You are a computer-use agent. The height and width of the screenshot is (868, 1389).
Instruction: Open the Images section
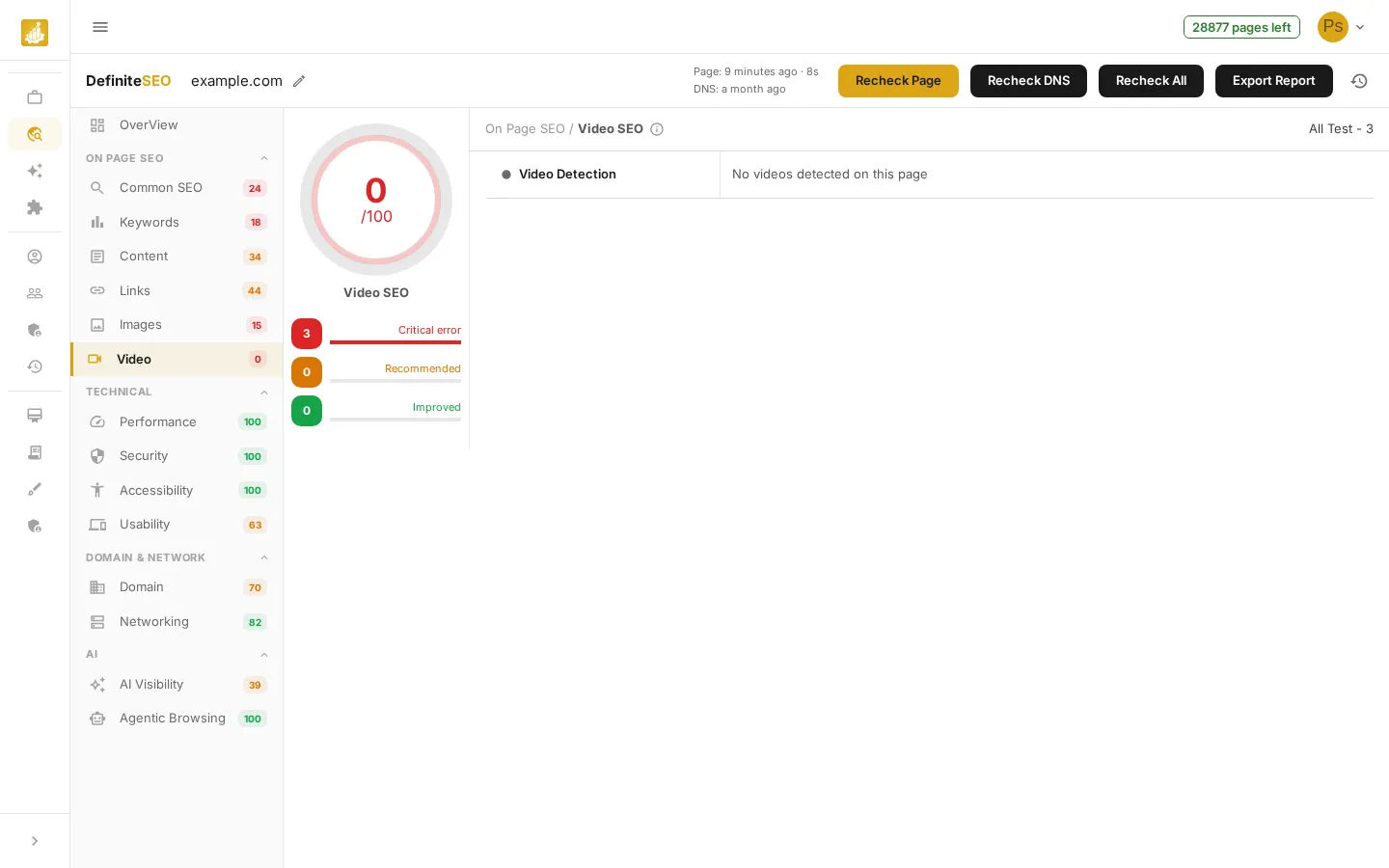[x=177, y=325]
